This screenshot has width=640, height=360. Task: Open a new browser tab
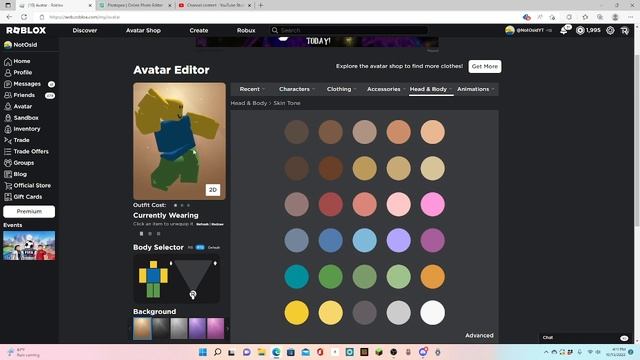pyautogui.click(x=260, y=5)
